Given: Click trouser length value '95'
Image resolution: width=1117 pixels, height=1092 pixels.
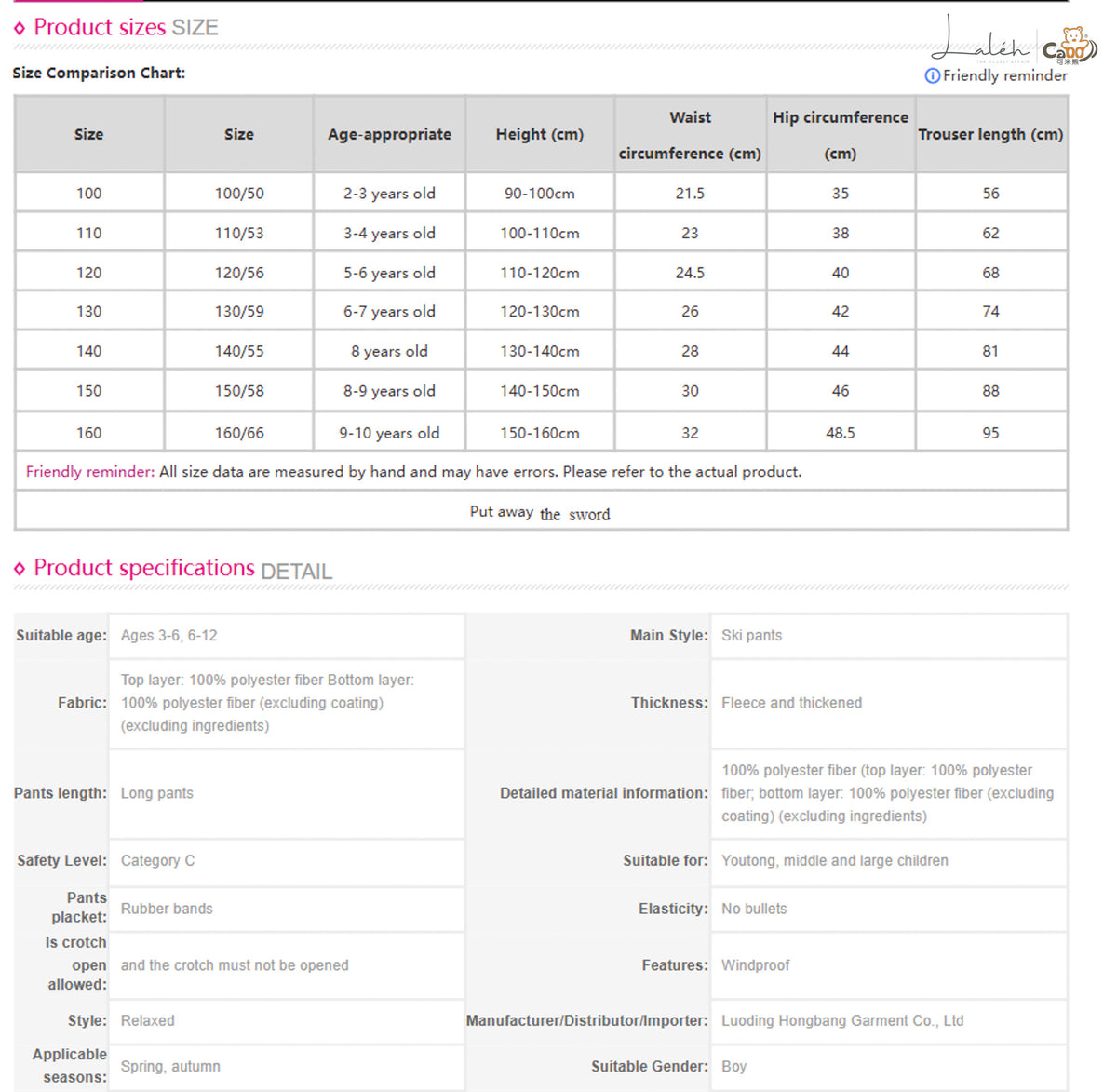Looking at the screenshot, I should [990, 433].
